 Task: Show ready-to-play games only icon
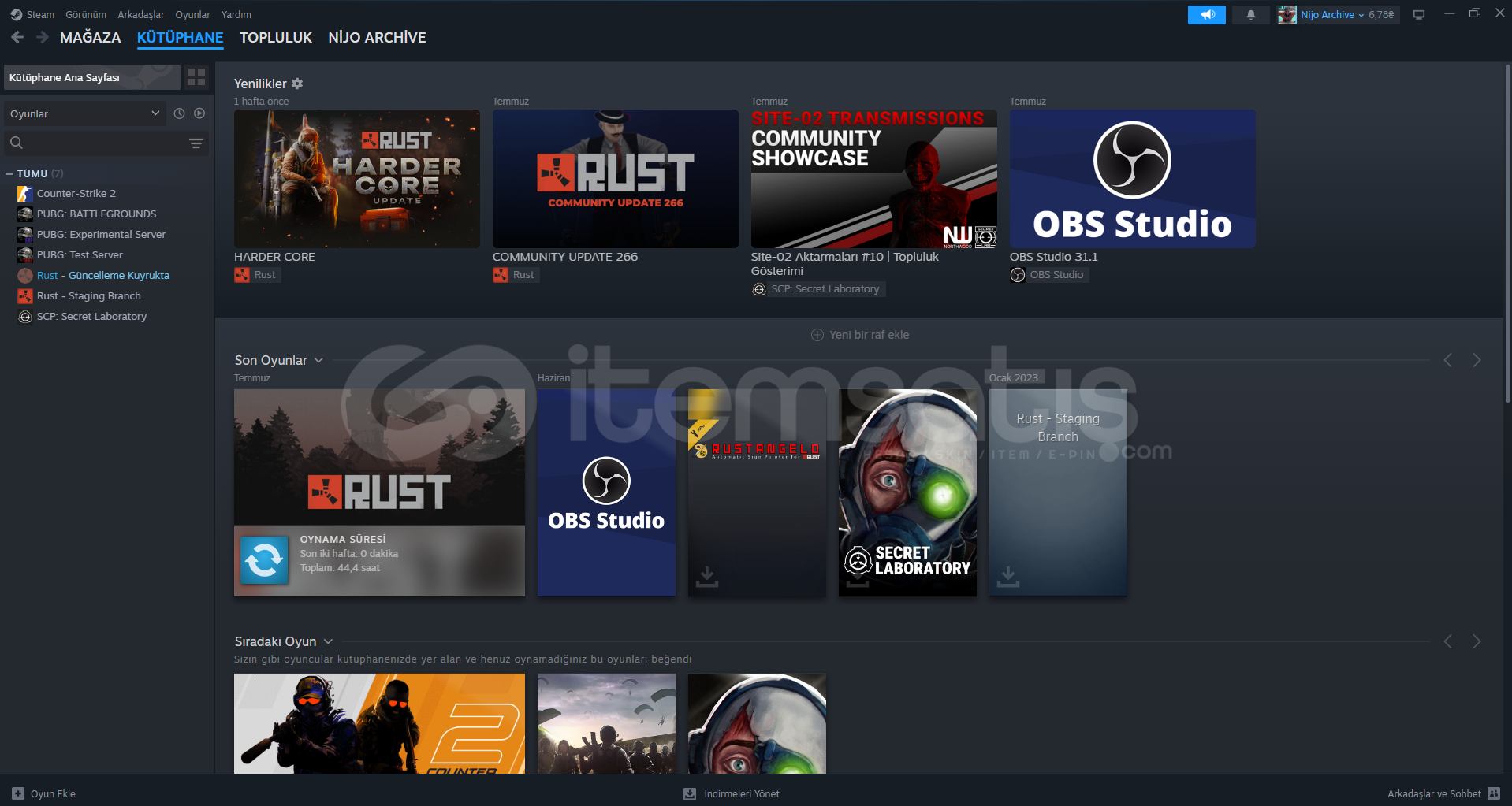tap(199, 113)
